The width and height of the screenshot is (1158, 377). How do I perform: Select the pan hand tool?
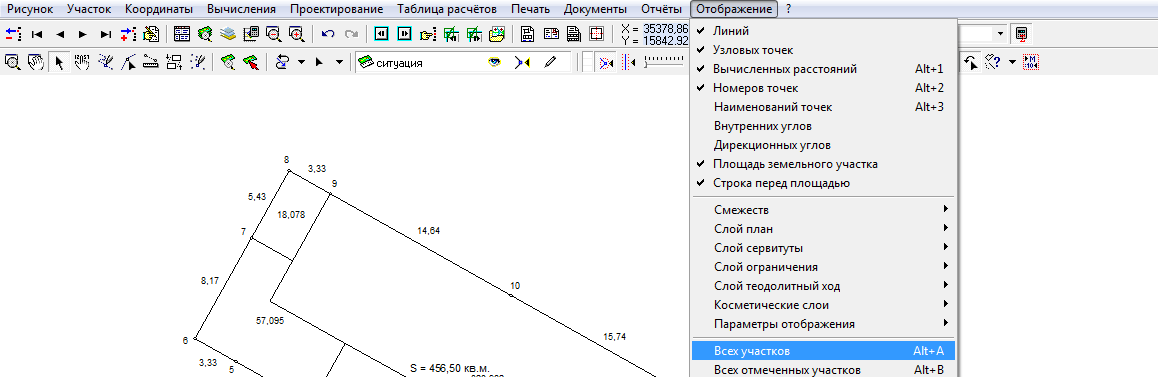35,63
